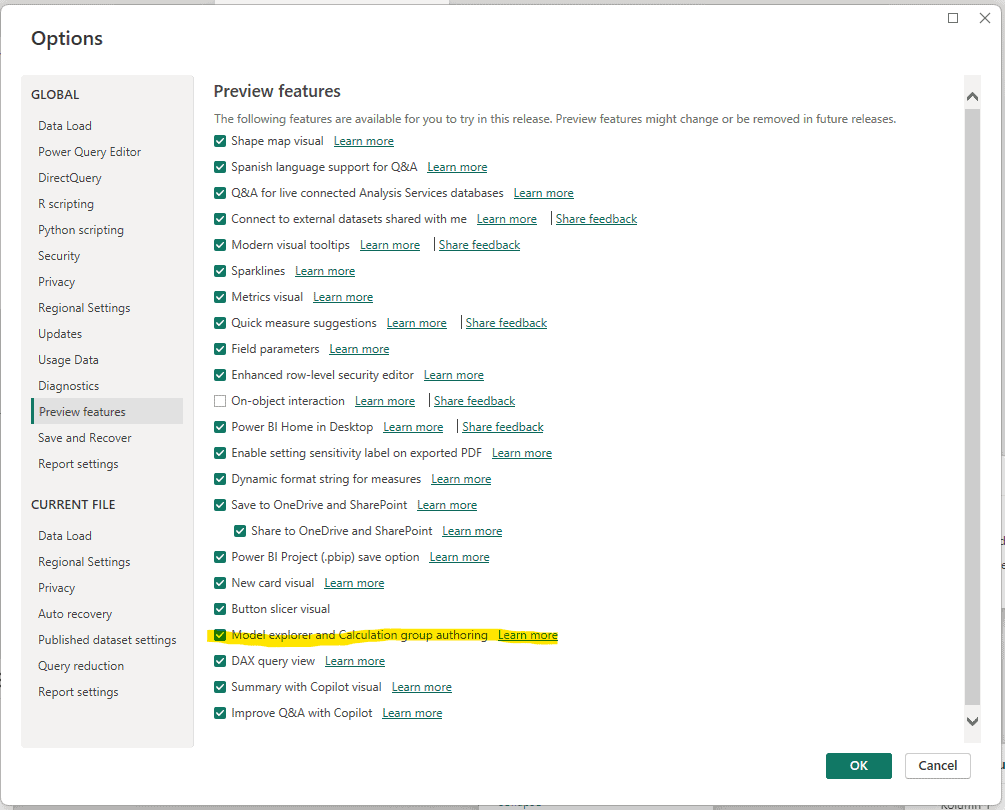
Task: Open Query reduction settings
Action: pos(81,666)
